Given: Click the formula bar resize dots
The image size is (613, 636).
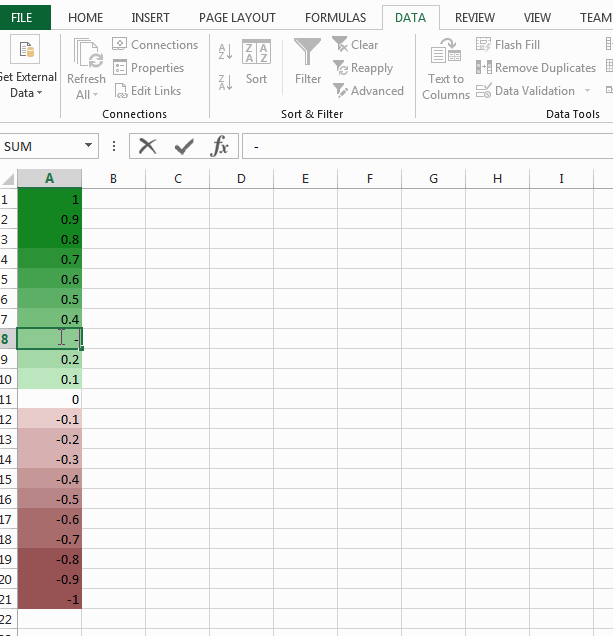Looking at the screenshot, I should (114, 146).
